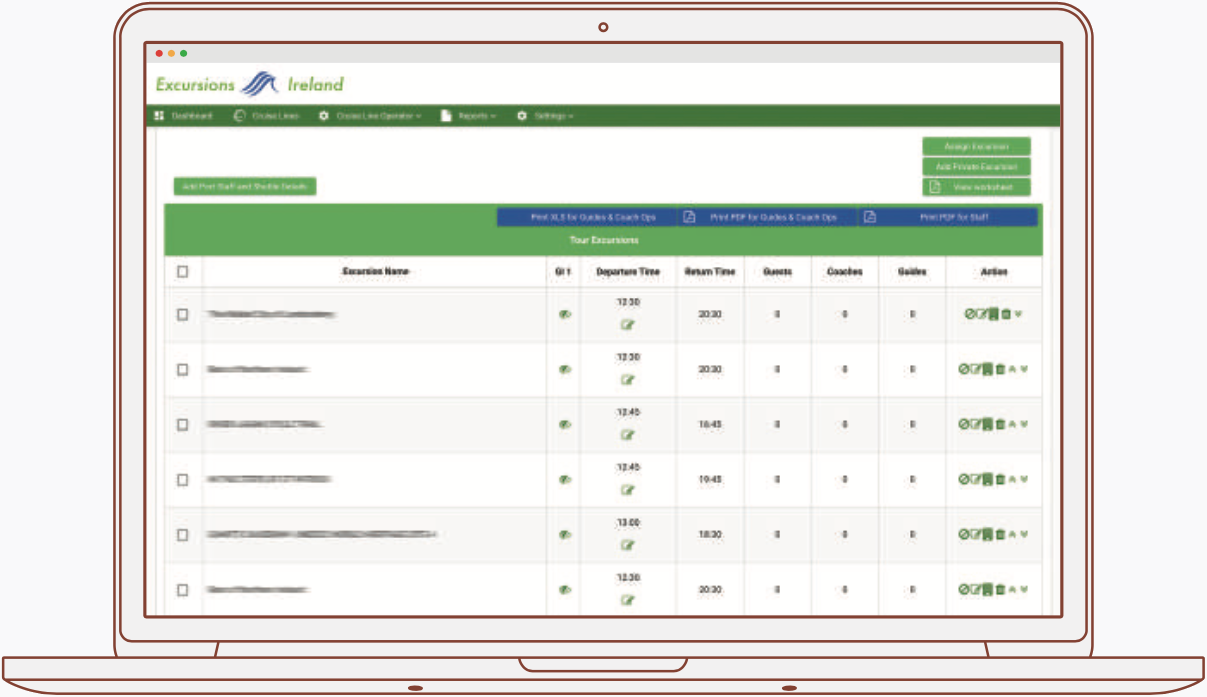Tick the checkbox for the 13:00 departure row
Image resolution: width=1207 pixels, height=697 pixels.
(x=182, y=534)
